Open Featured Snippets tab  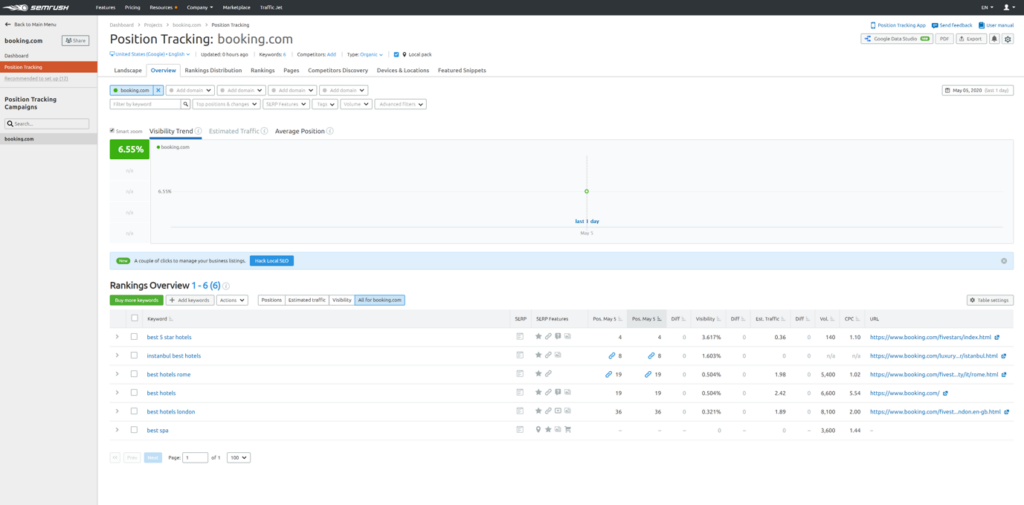462,70
